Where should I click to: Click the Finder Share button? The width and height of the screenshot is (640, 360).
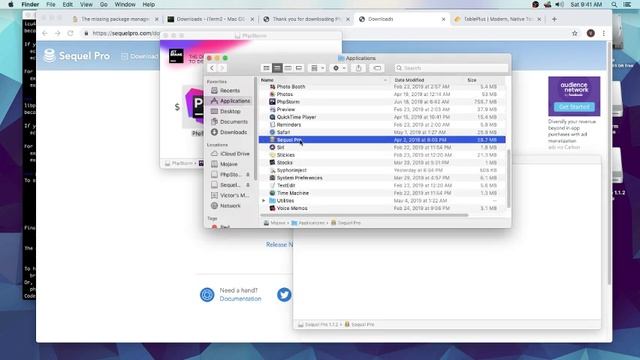tap(358, 68)
